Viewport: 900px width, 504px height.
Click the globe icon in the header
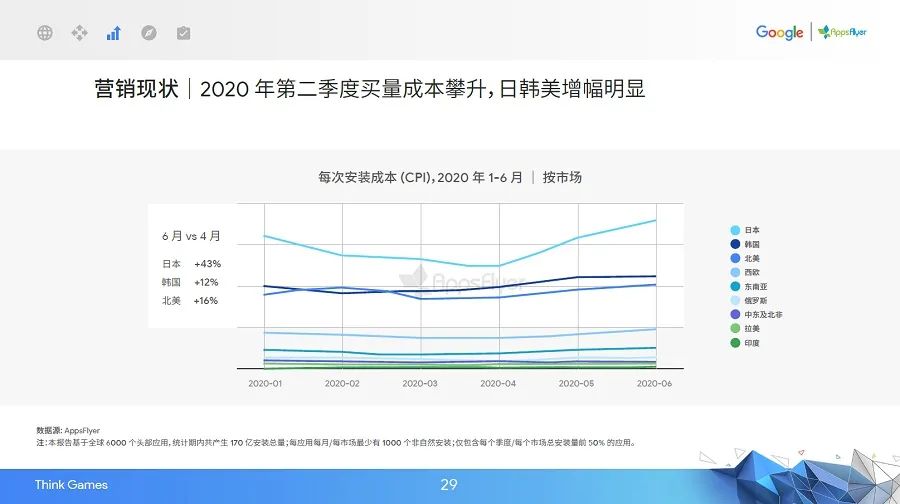pos(45,33)
